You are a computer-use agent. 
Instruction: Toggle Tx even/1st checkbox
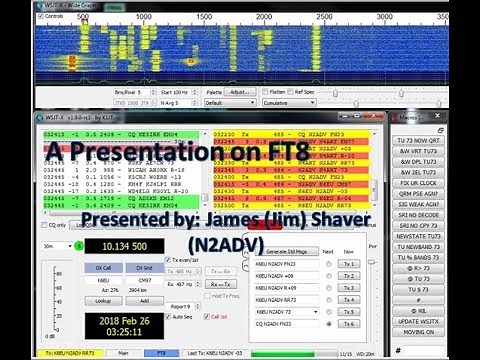(168, 260)
